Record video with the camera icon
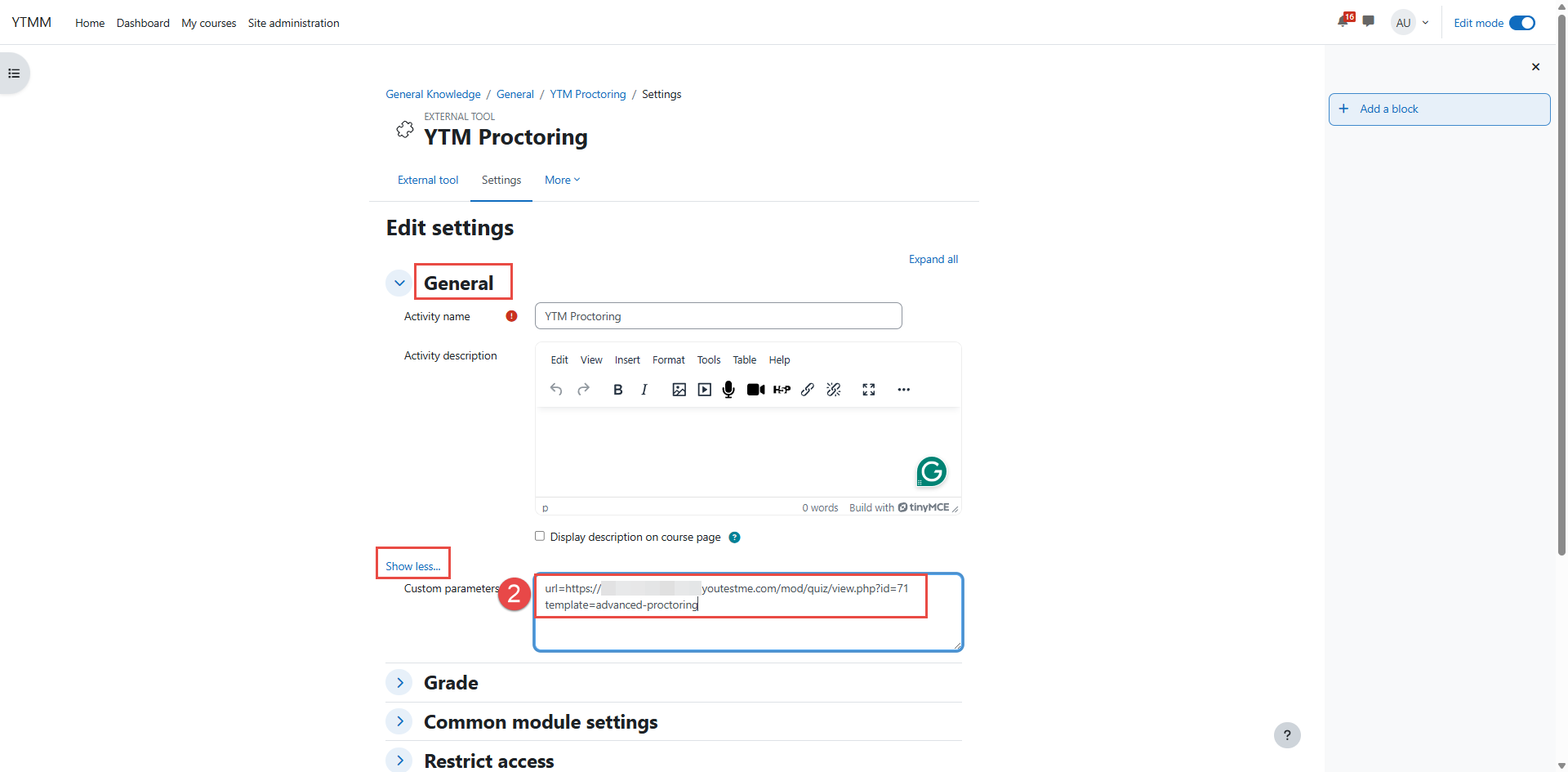This screenshot has height=772, width=1568. (x=756, y=390)
